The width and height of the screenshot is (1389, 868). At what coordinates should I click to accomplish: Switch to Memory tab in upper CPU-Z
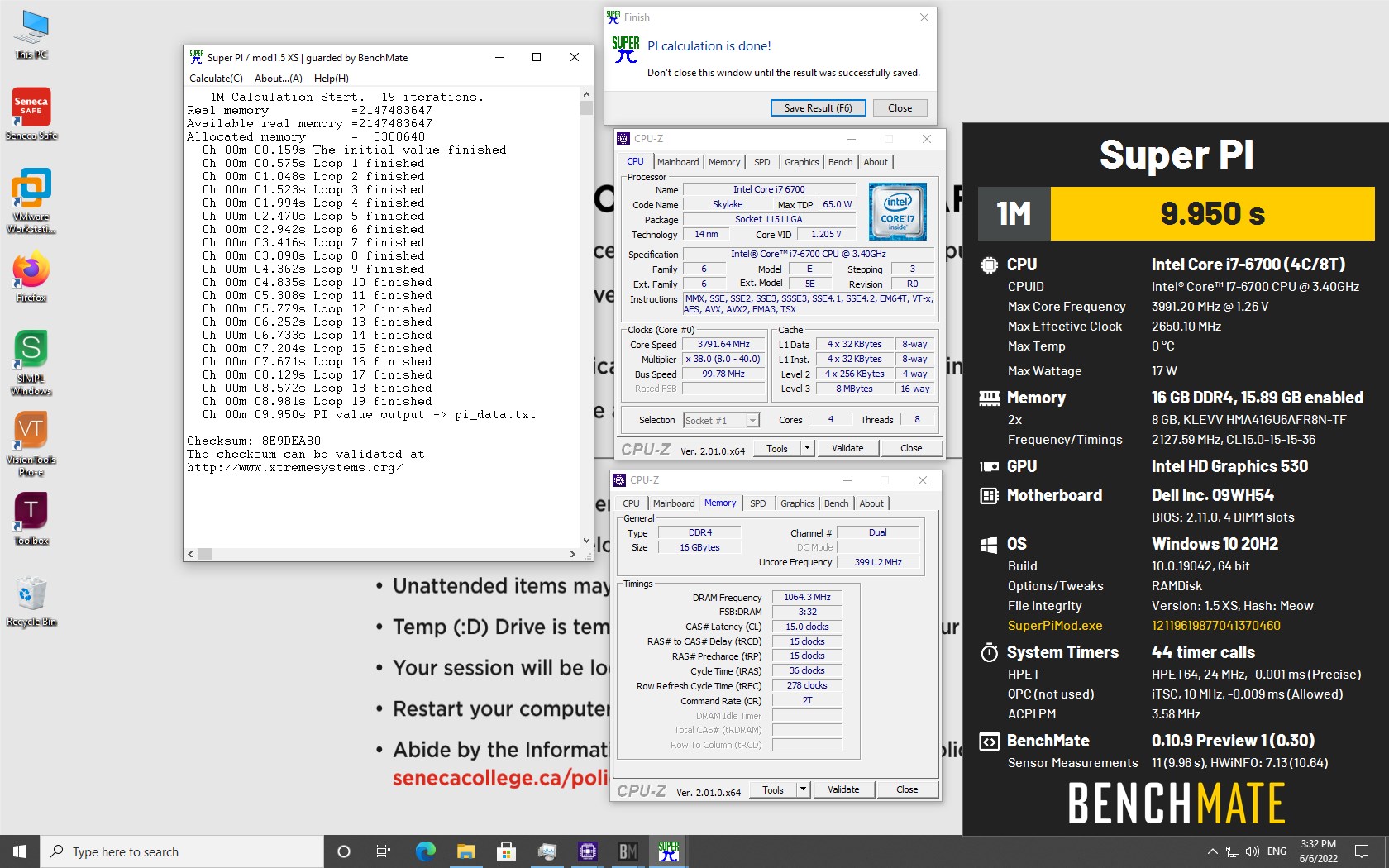[724, 162]
